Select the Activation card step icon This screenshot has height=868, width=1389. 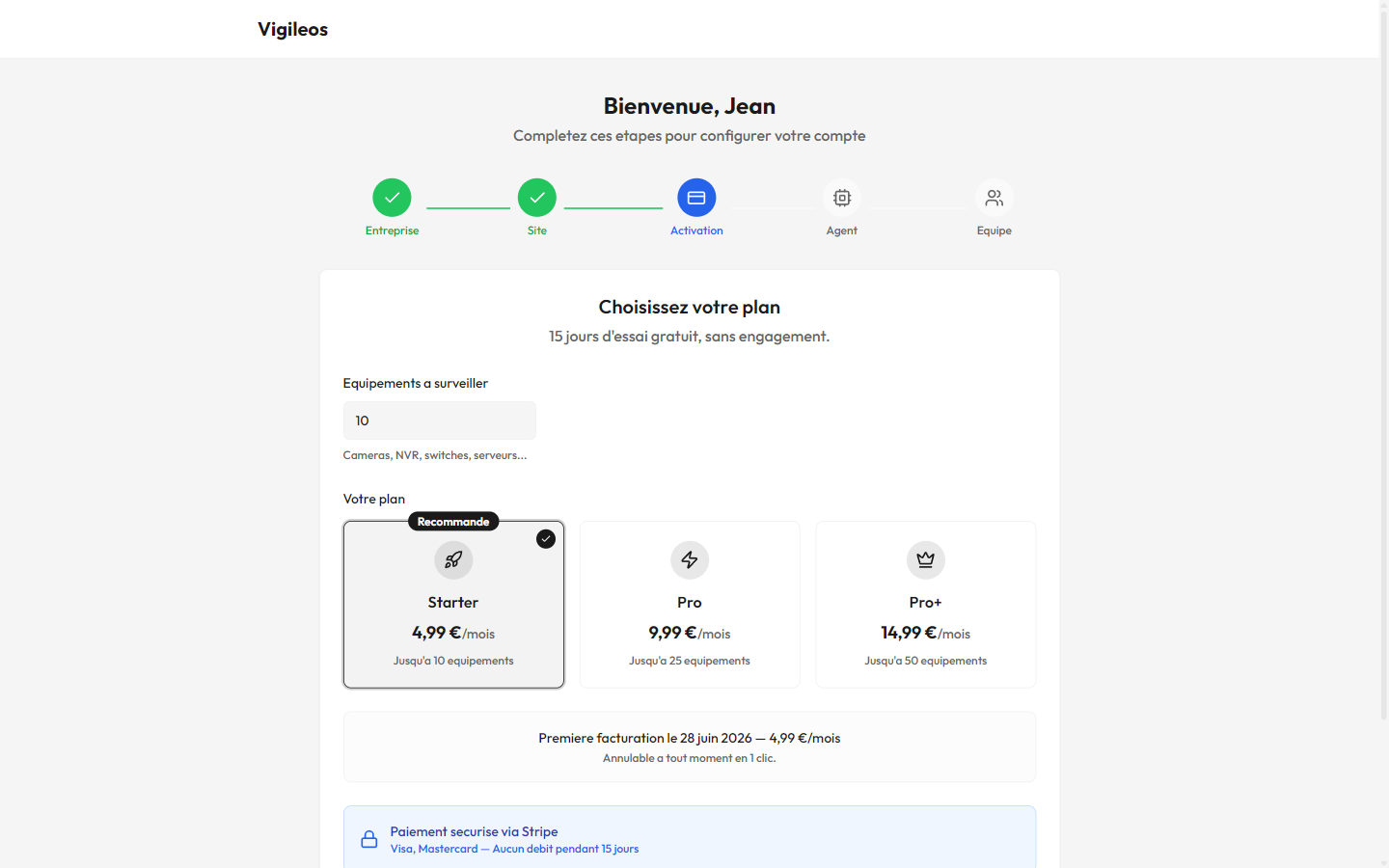(696, 198)
